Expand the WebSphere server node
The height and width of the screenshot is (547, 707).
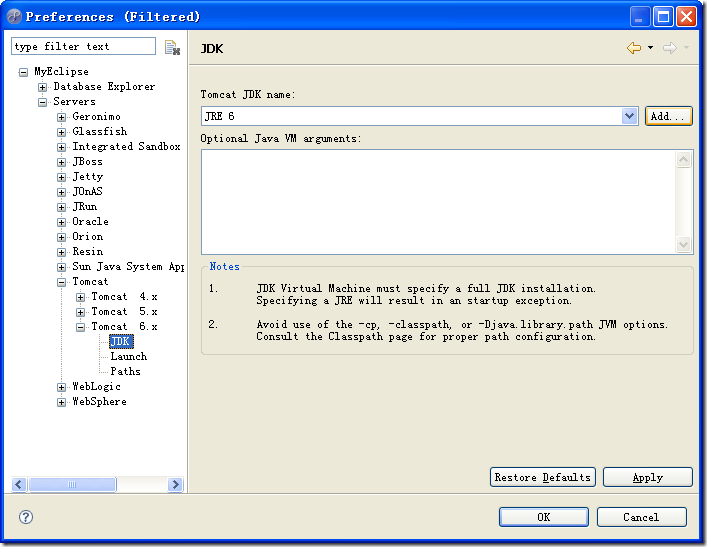coord(61,402)
